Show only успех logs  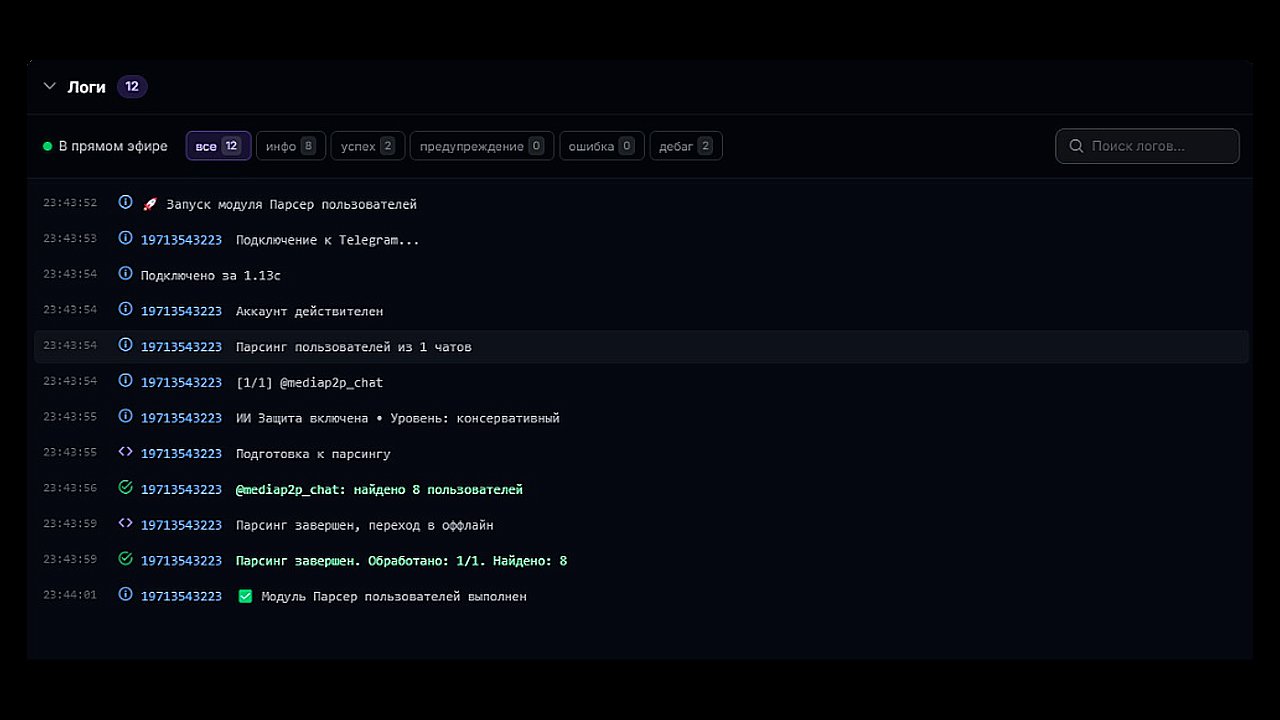click(368, 146)
